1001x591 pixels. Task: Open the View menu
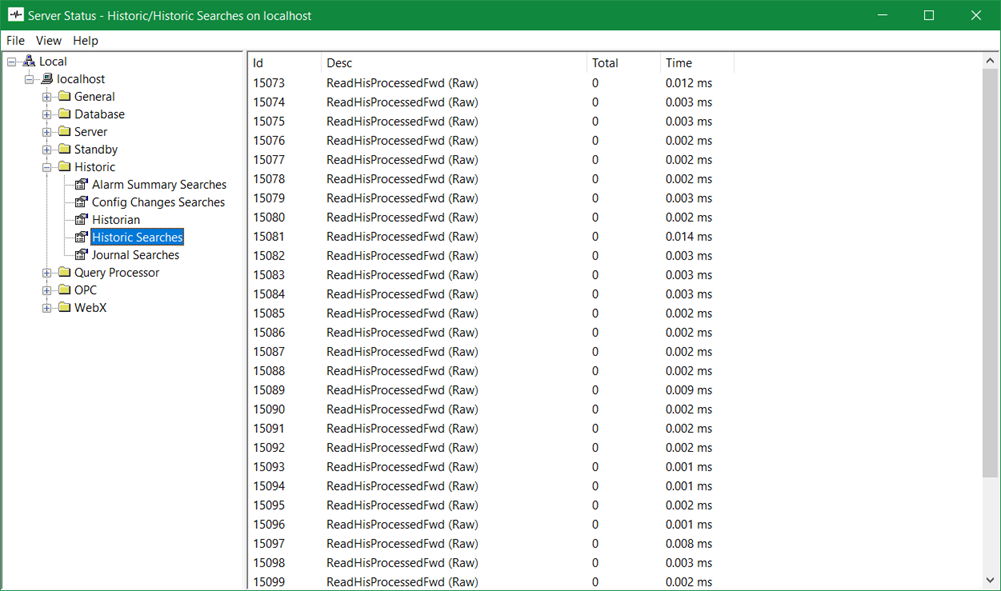(48, 41)
